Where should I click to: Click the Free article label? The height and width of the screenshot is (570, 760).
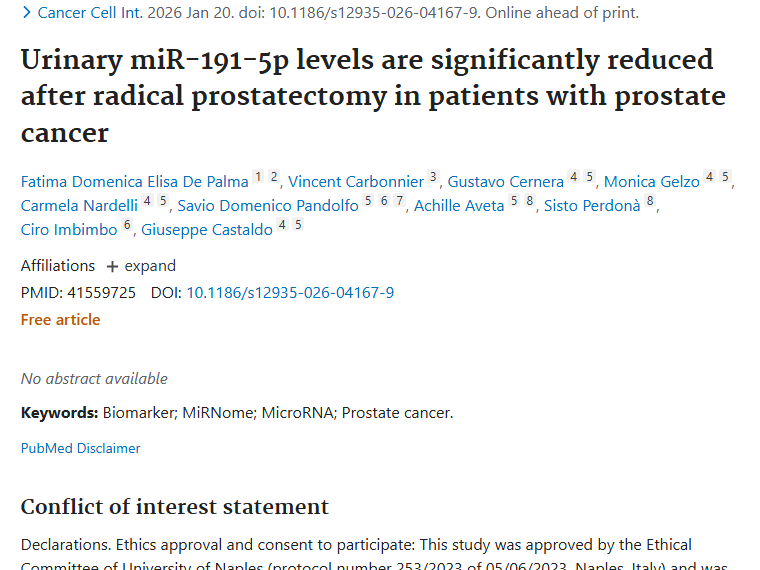pos(60,320)
